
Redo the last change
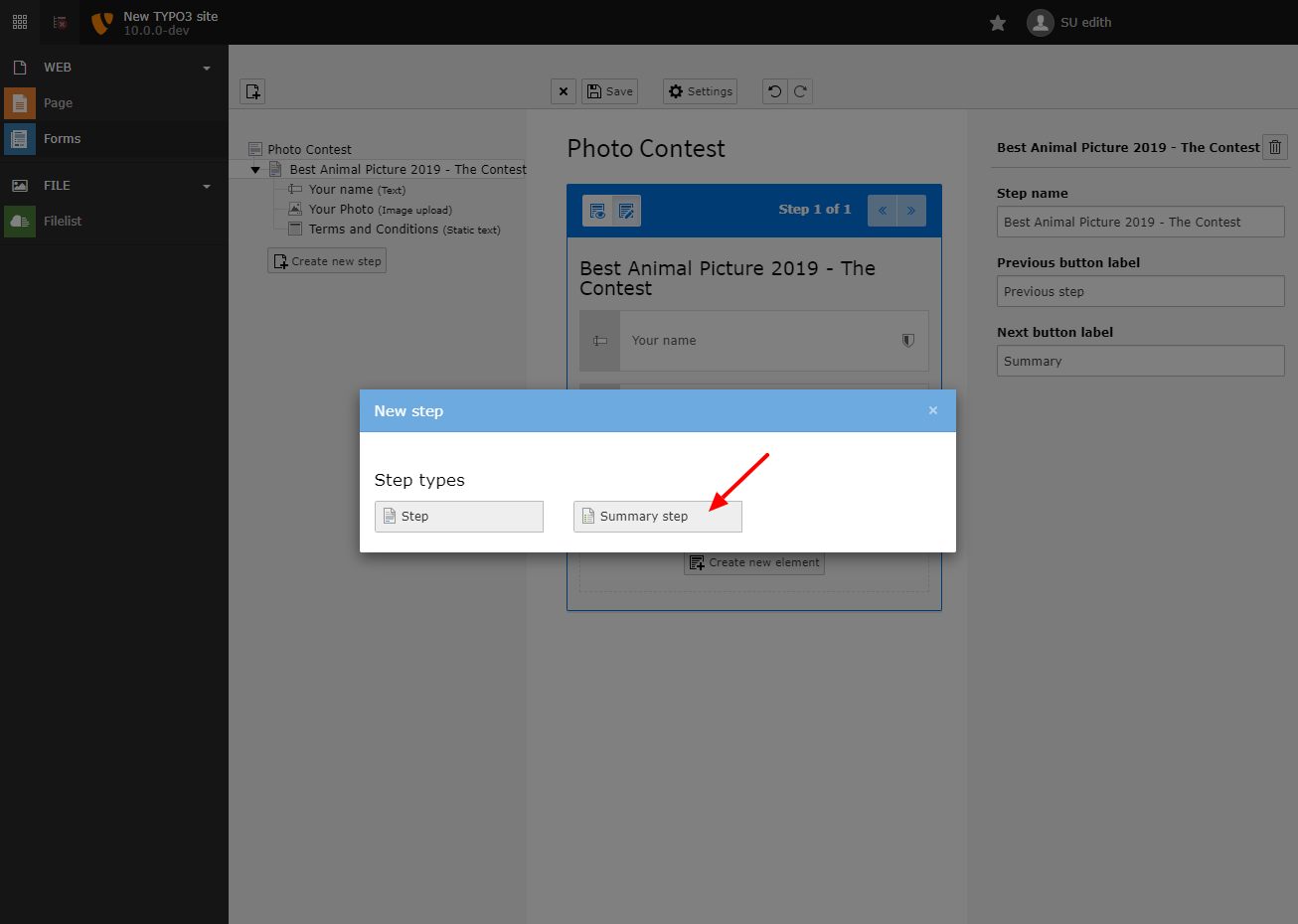(x=799, y=90)
